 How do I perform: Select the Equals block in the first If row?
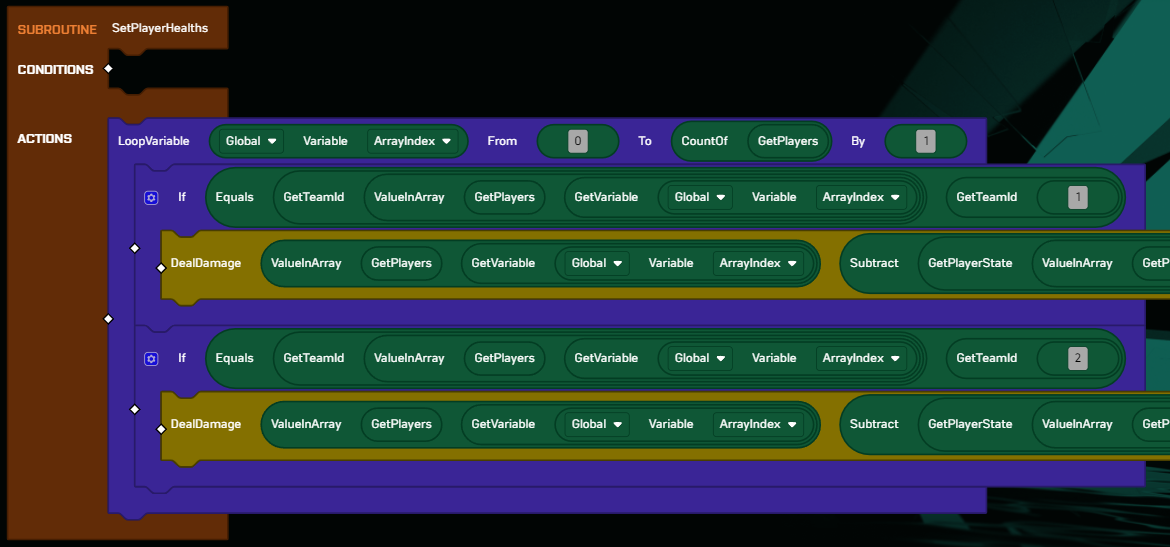click(235, 198)
